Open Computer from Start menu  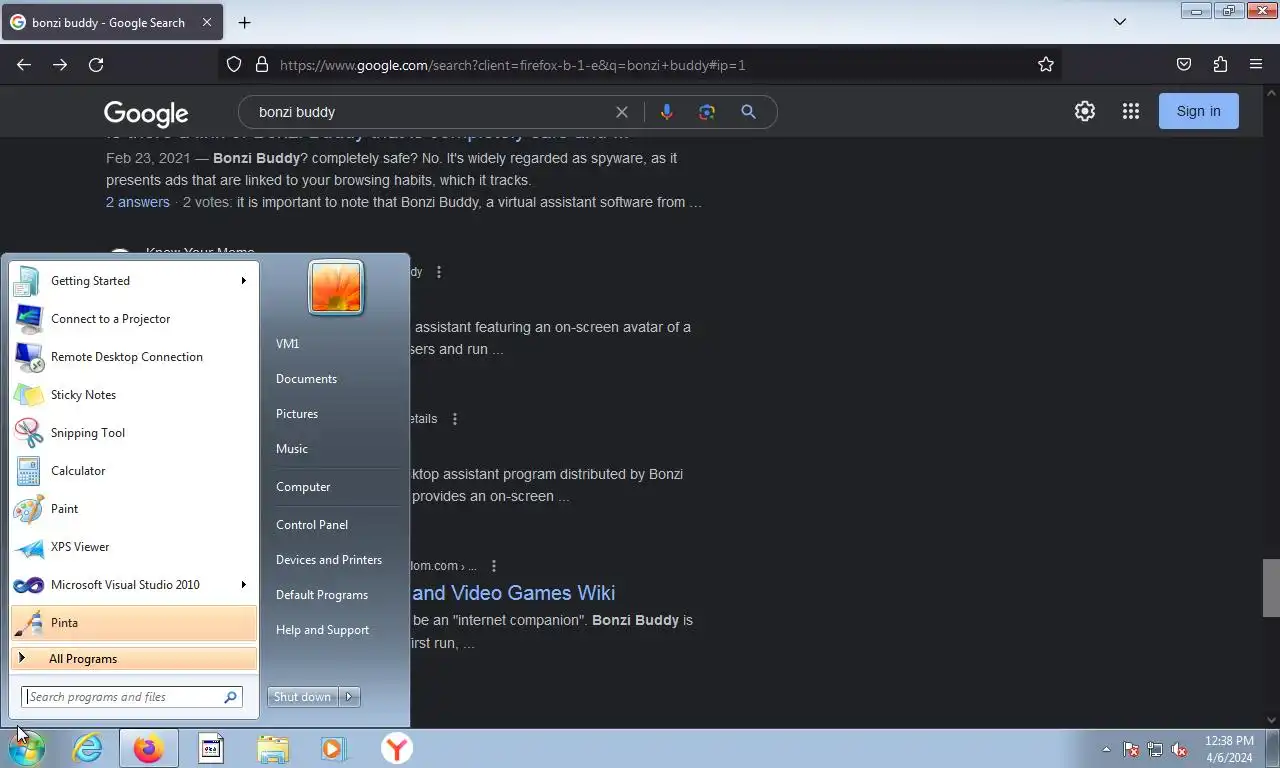(303, 487)
